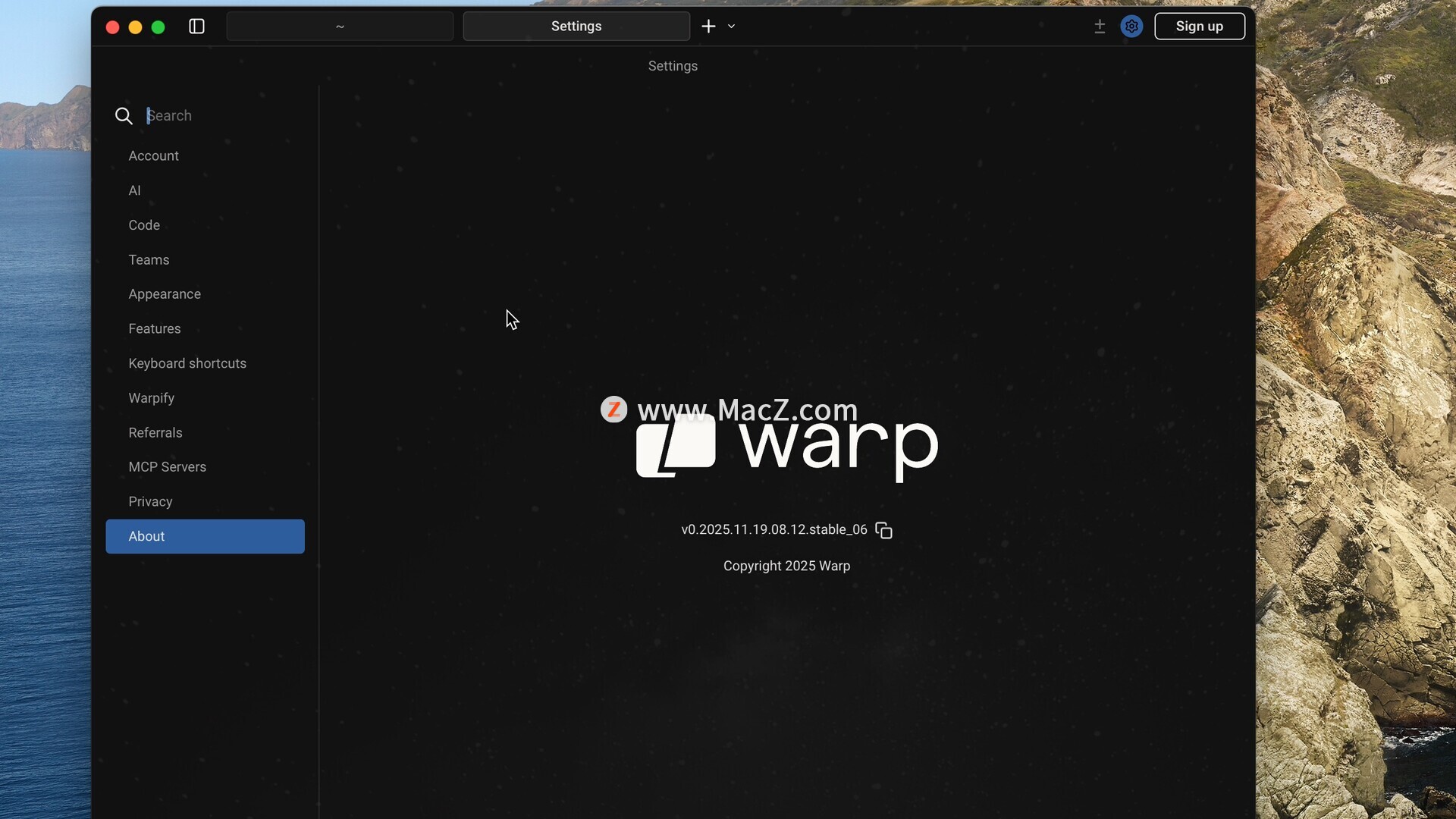Select Keyboard shortcuts in sidebar
1456x819 pixels.
[187, 363]
